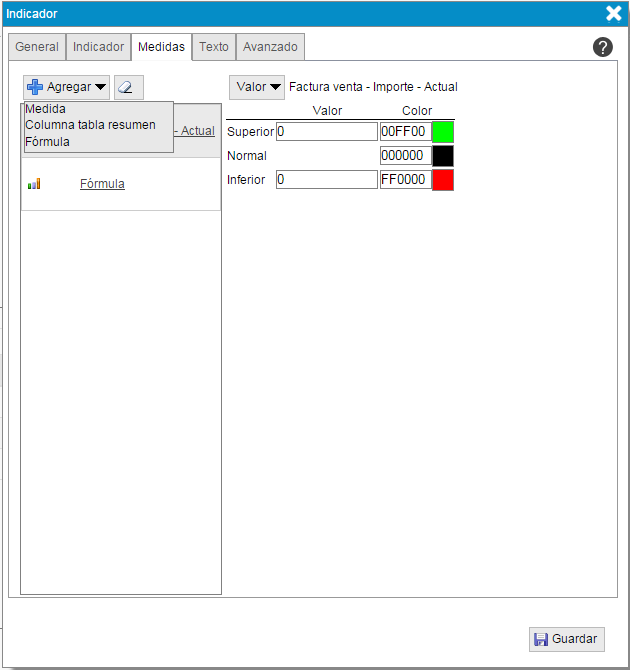This screenshot has width=630, height=670.
Task: Pick Fórmula in the dropdown menu
Action: tap(48, 142)
